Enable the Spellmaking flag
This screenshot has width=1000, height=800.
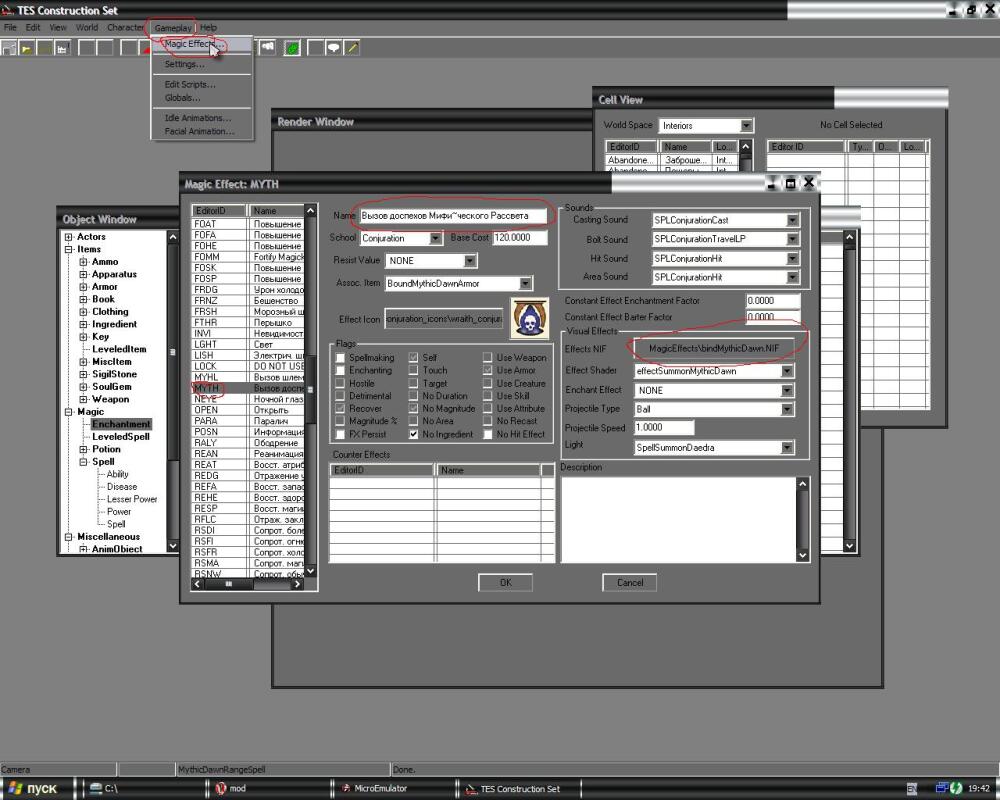(341, 358)
